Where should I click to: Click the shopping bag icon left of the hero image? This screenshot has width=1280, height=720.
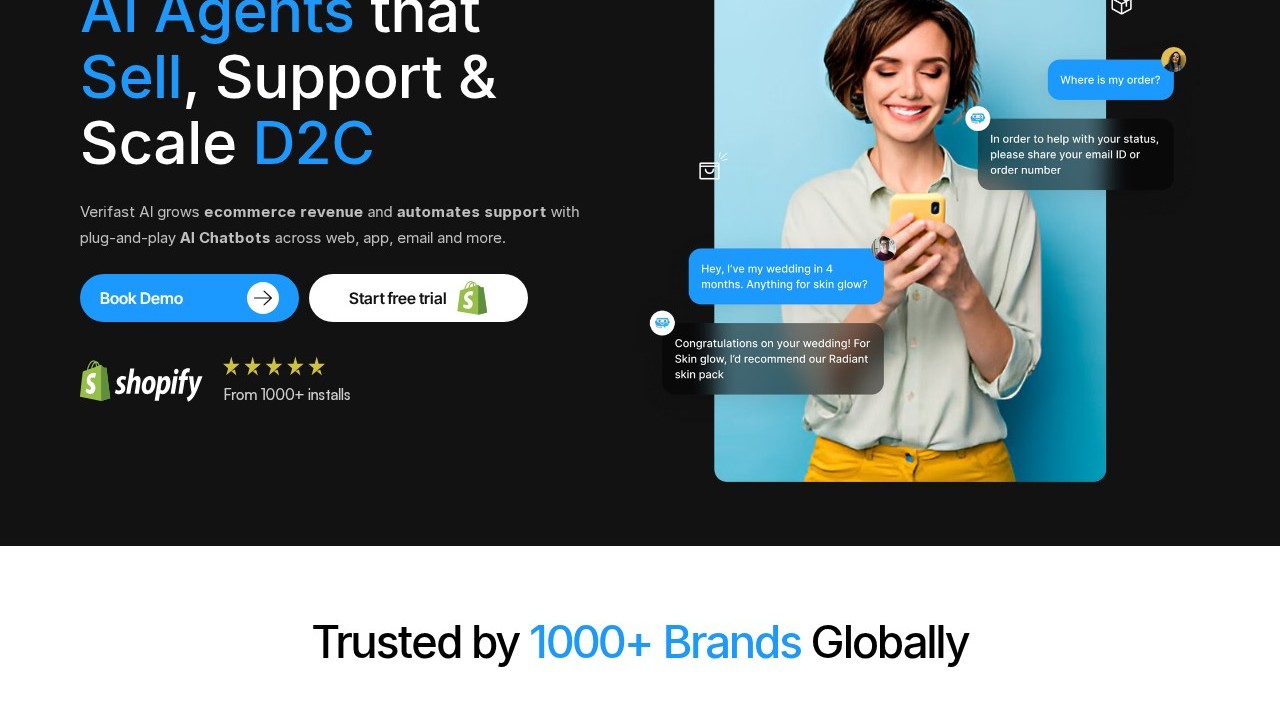(712, 167)
